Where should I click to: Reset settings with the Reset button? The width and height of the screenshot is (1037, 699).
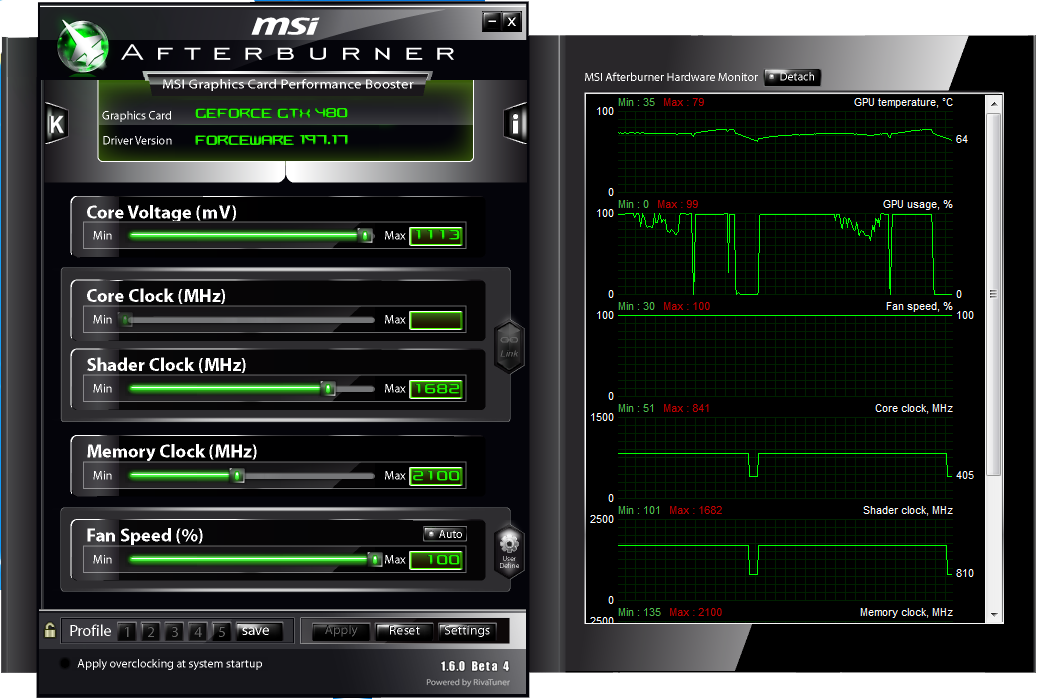click(404, 631)
